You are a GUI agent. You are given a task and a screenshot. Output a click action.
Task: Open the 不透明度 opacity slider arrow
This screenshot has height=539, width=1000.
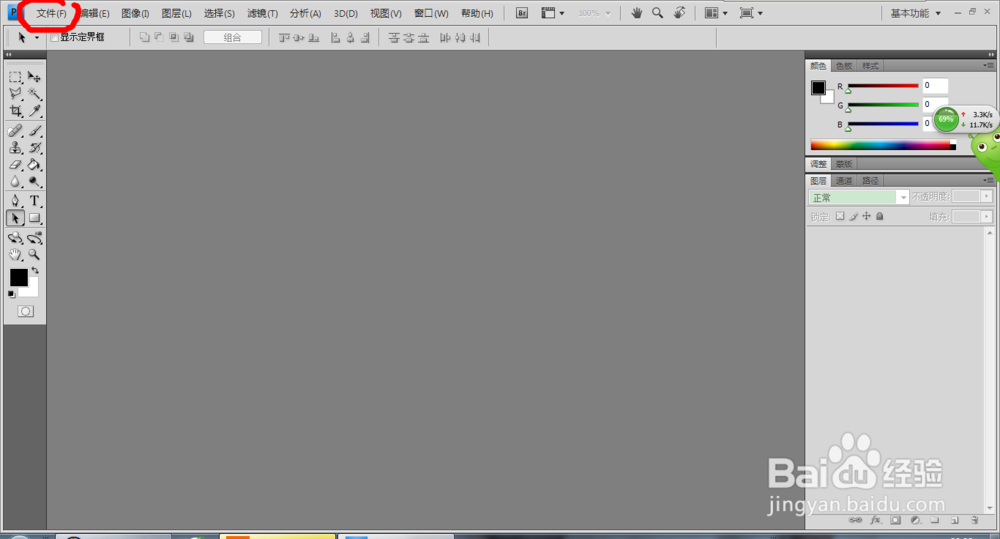987,196
